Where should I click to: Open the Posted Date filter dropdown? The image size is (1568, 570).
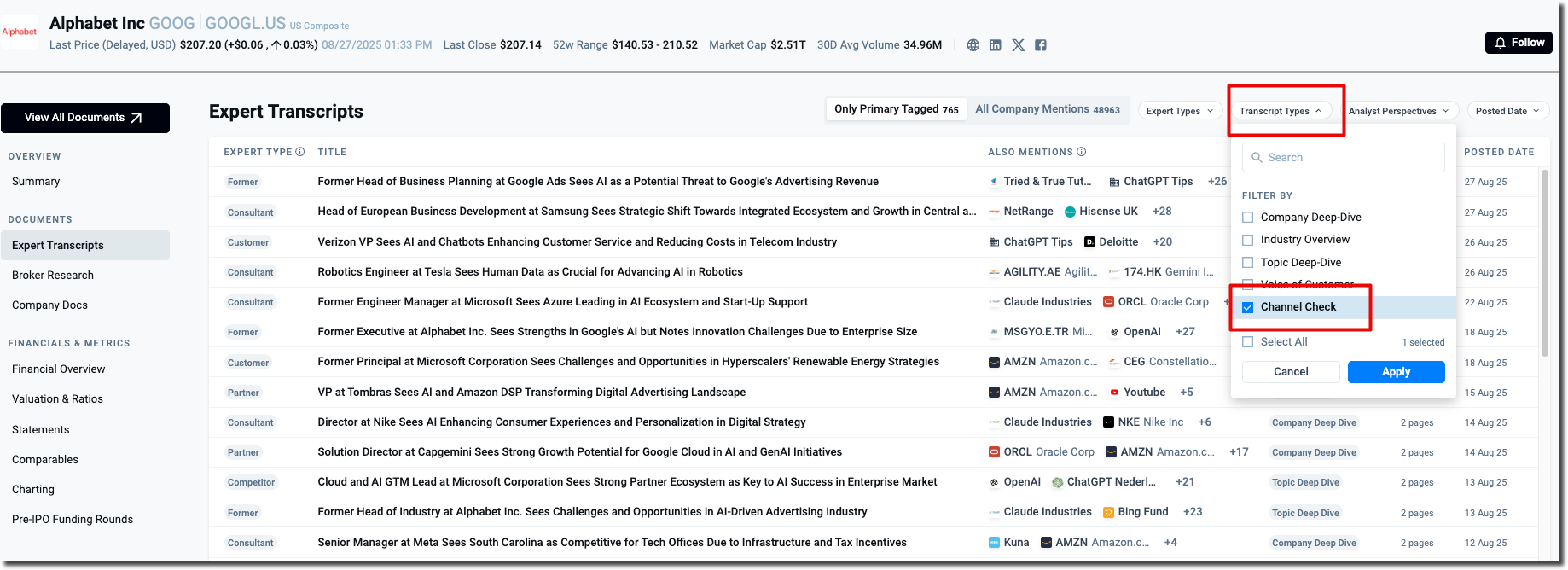coord(1507,111)
